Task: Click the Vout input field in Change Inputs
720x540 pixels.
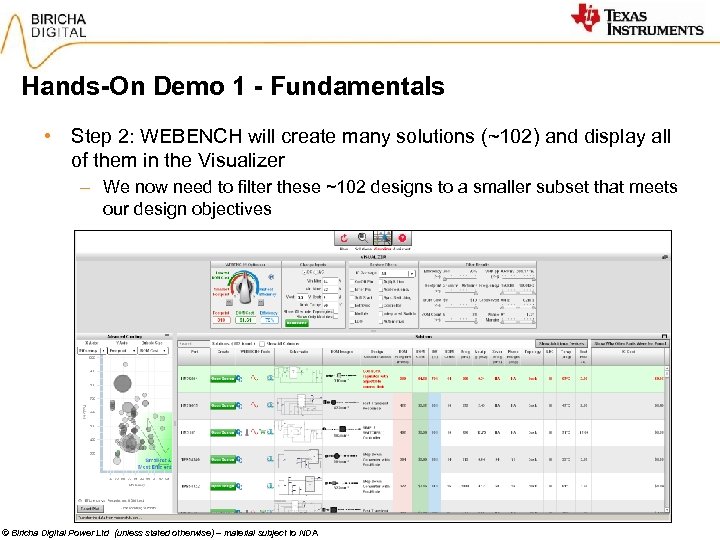Action: pyautogui.click(x=305, y=297)
